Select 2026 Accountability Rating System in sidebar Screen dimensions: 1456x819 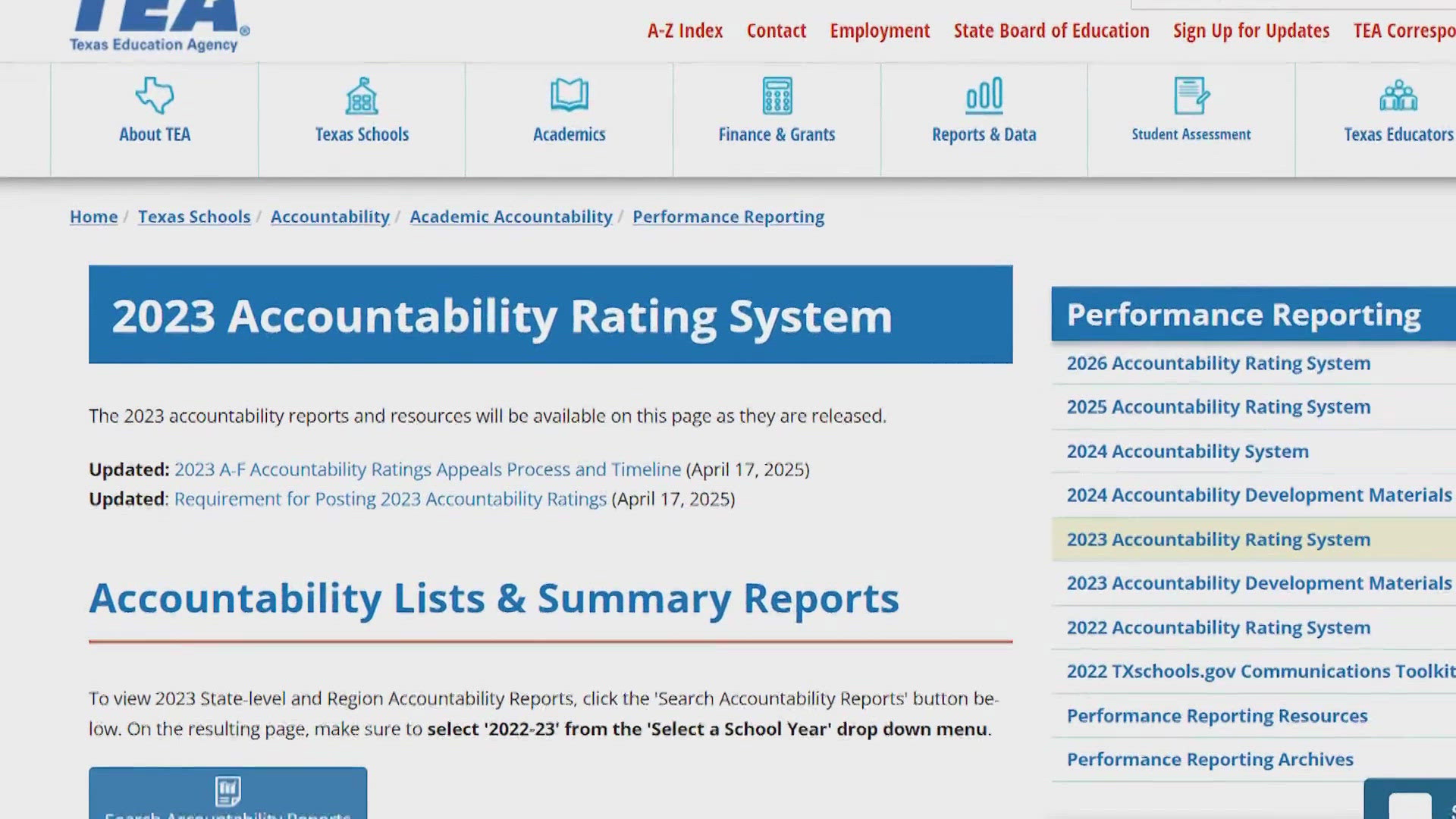(1218, 362)
